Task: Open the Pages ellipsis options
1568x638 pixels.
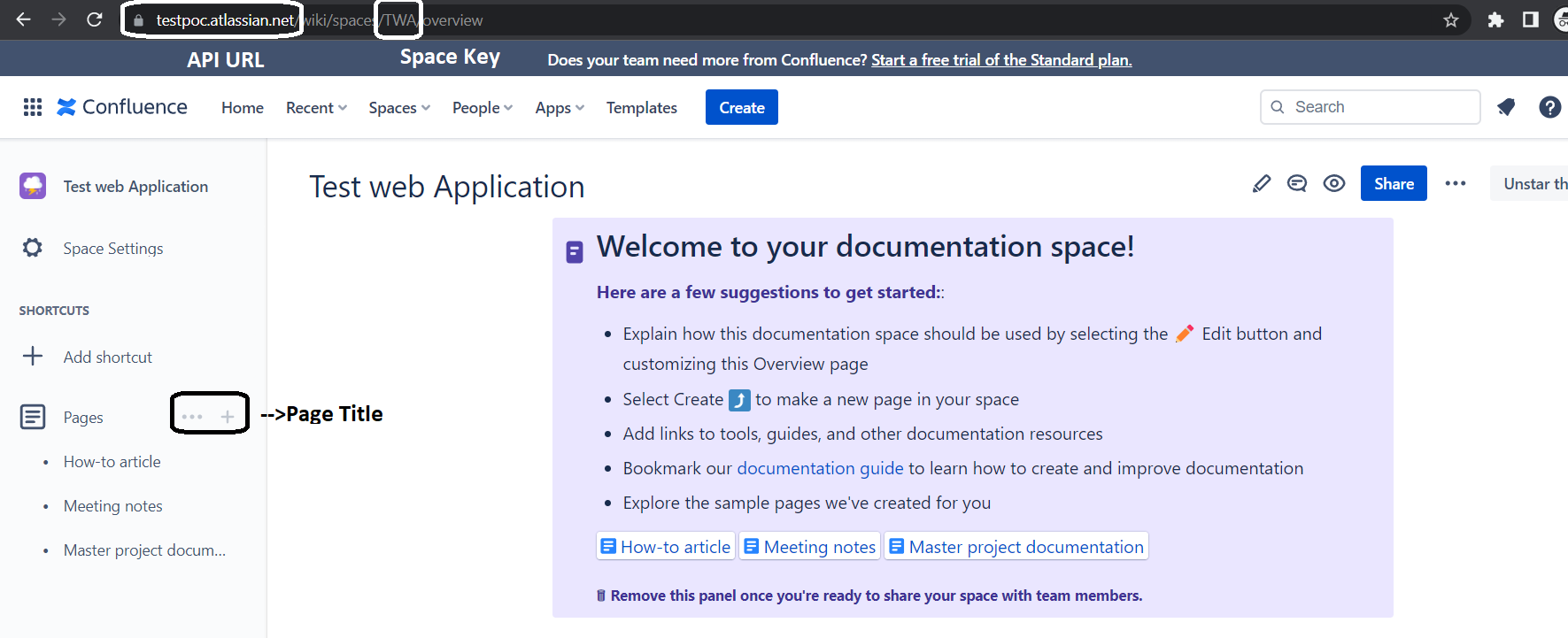Action: tap(192, 417)
